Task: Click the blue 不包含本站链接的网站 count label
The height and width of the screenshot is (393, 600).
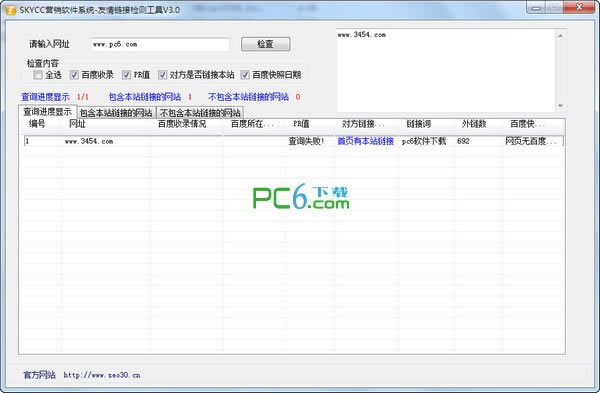Action: click(x=248, y=97)
